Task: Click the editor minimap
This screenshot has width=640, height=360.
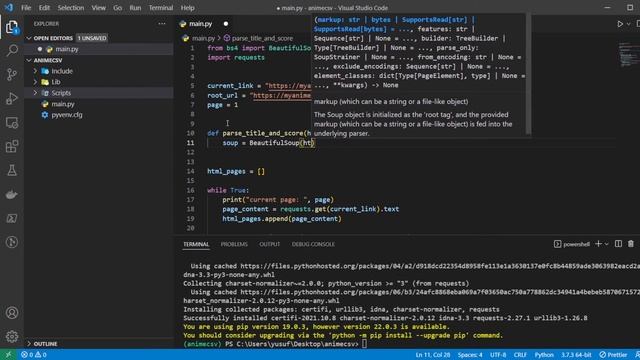Action: coord(628,55)
